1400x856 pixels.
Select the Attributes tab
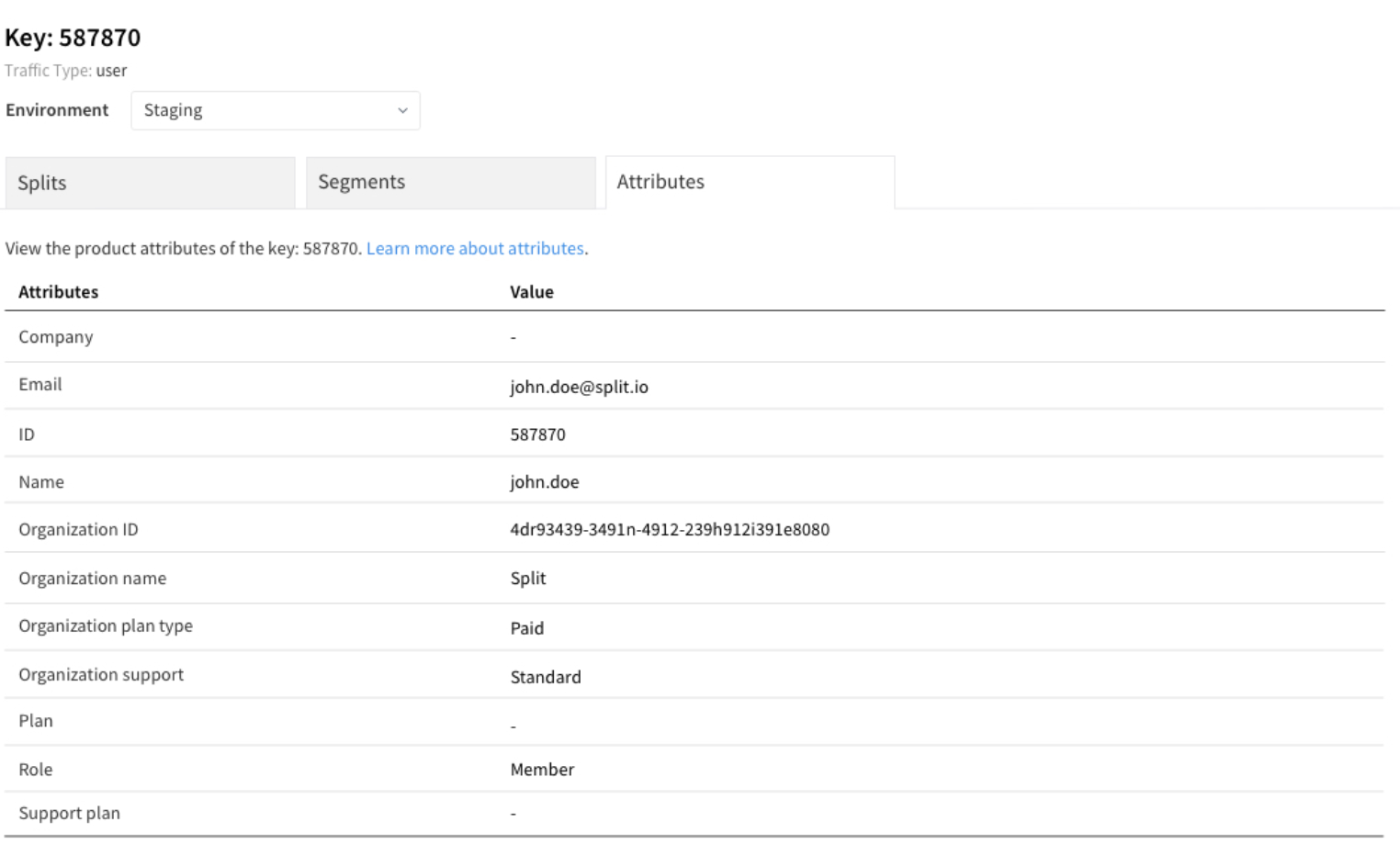(751, 183)
